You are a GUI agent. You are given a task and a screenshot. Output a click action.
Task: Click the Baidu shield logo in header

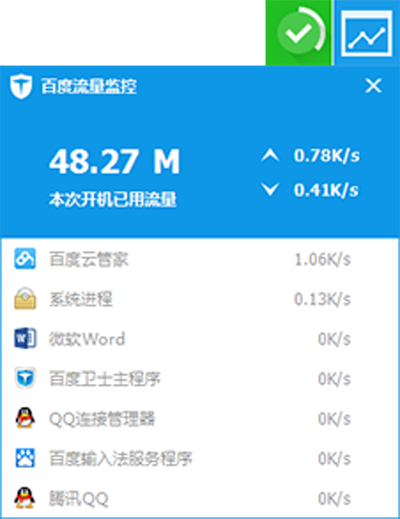(x=21, y=87)
